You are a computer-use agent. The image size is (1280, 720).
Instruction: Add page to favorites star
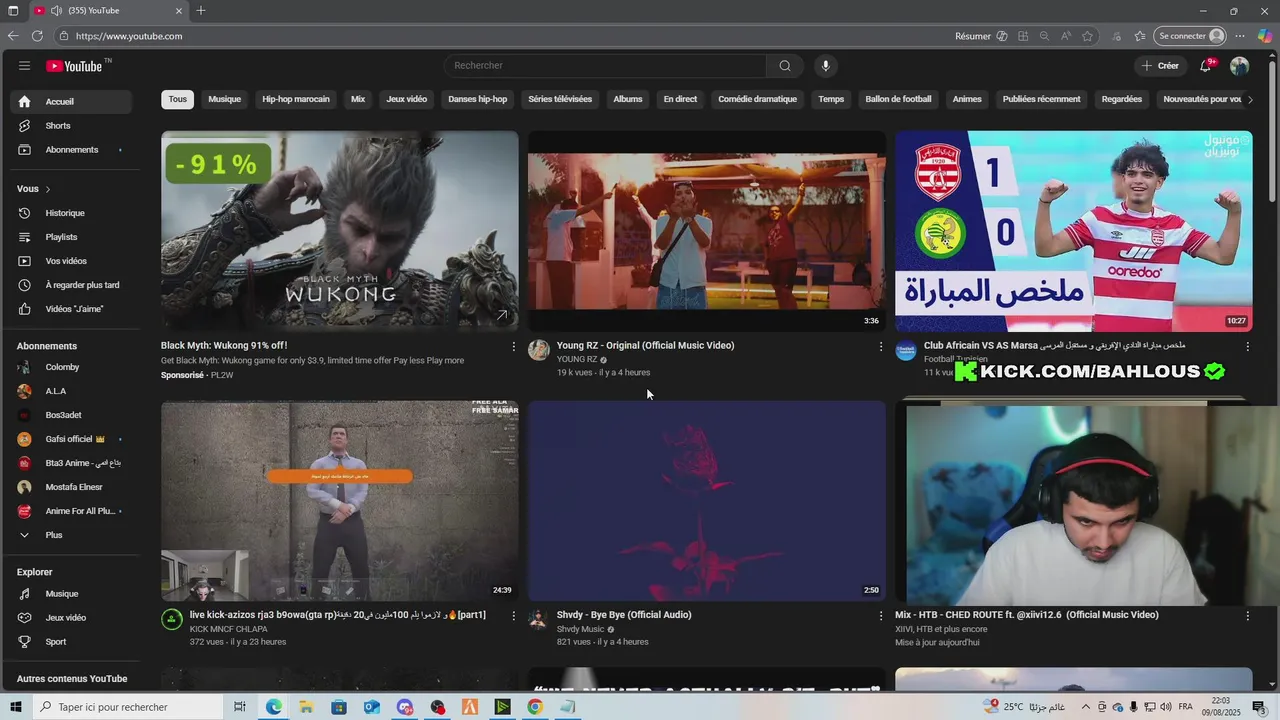pos(1088,36)
